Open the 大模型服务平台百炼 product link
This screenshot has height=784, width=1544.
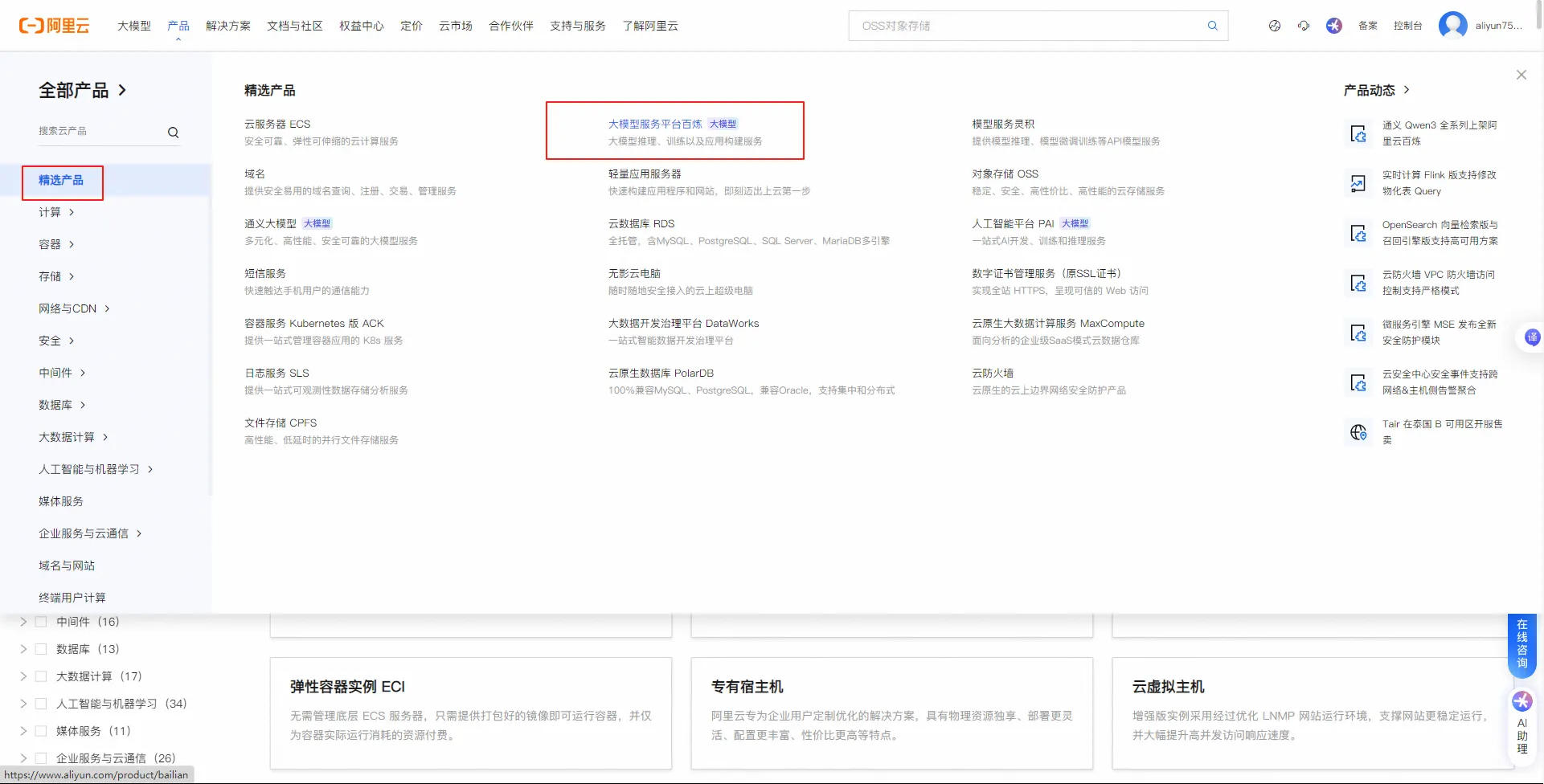(655, 124)
